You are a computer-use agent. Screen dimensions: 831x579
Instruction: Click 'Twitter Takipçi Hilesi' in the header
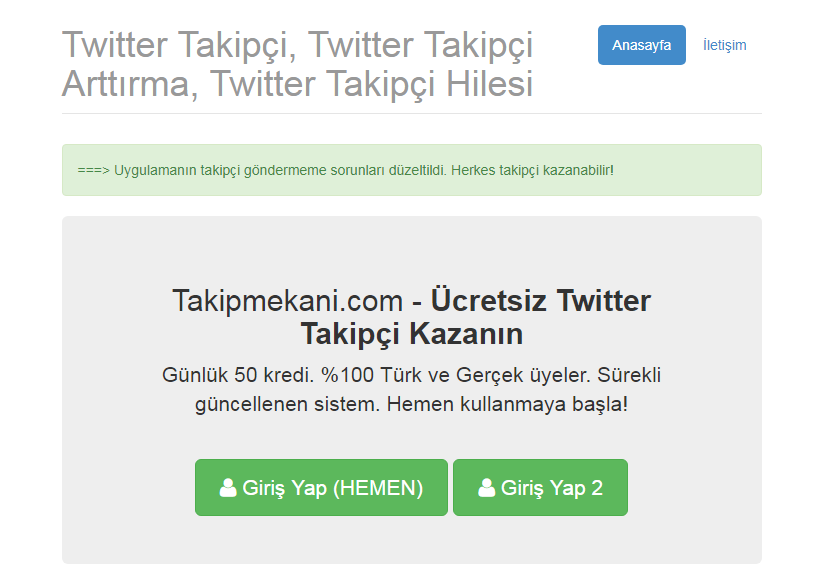point(371,84)
